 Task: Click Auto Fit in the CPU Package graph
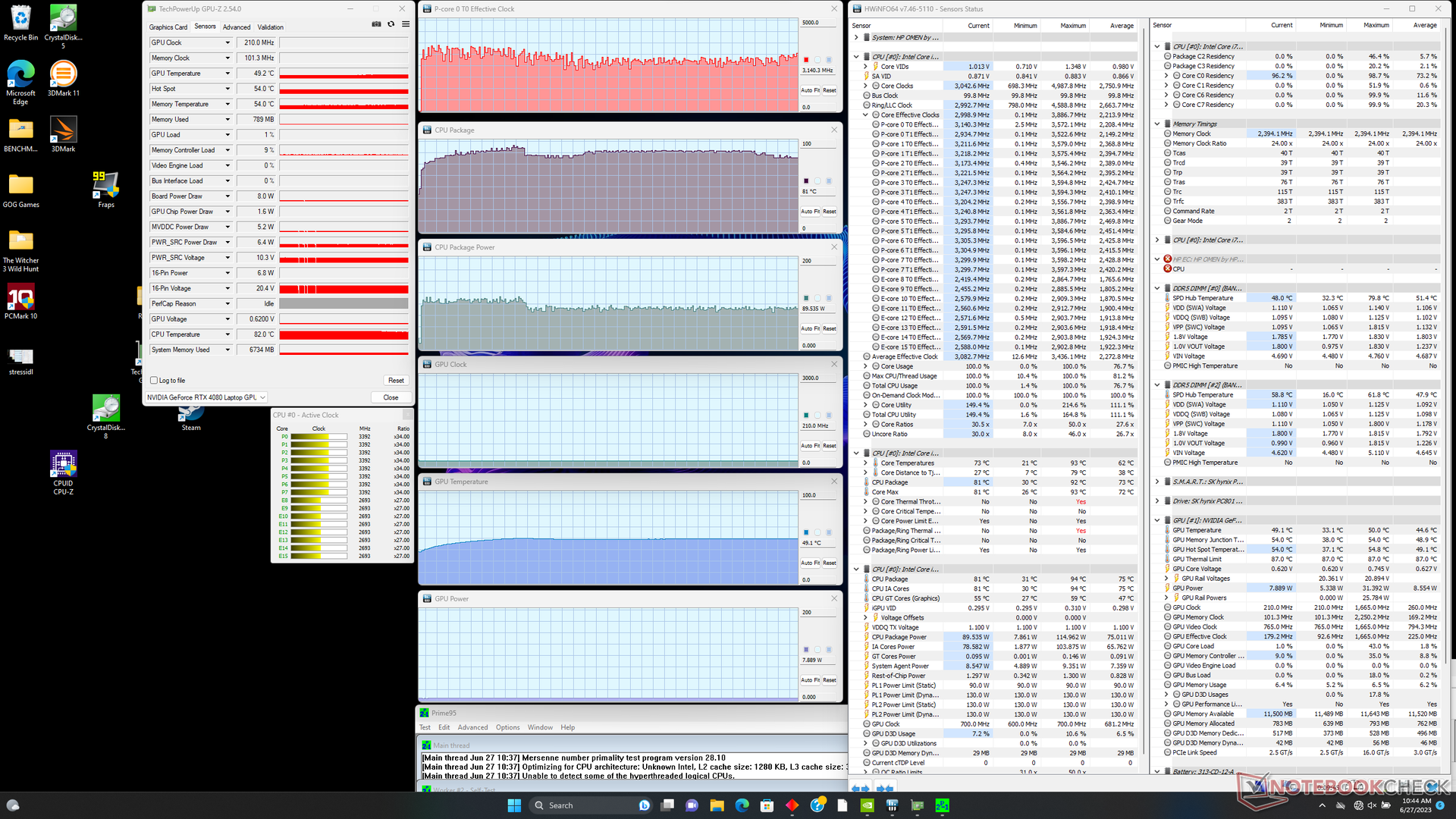(x=811, y=212)
